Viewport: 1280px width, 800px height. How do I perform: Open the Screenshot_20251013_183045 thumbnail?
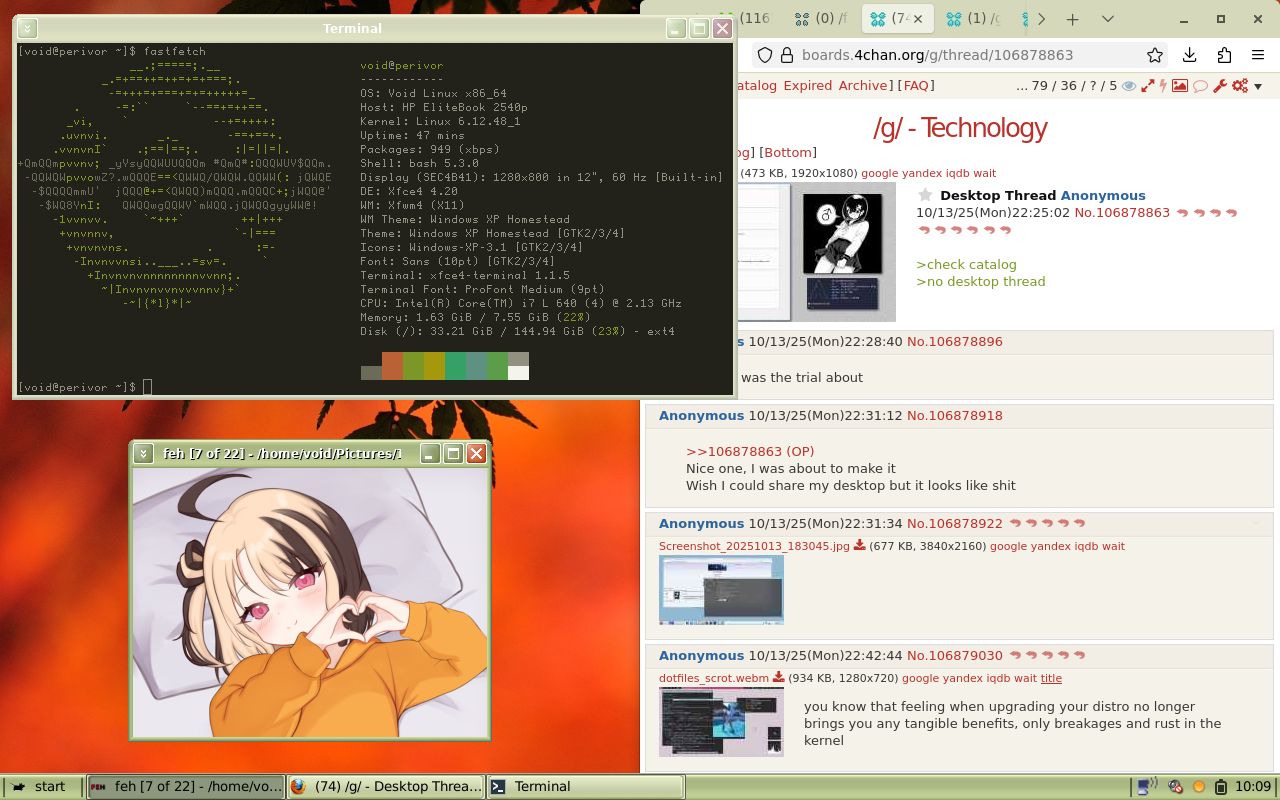coord(721,590)
